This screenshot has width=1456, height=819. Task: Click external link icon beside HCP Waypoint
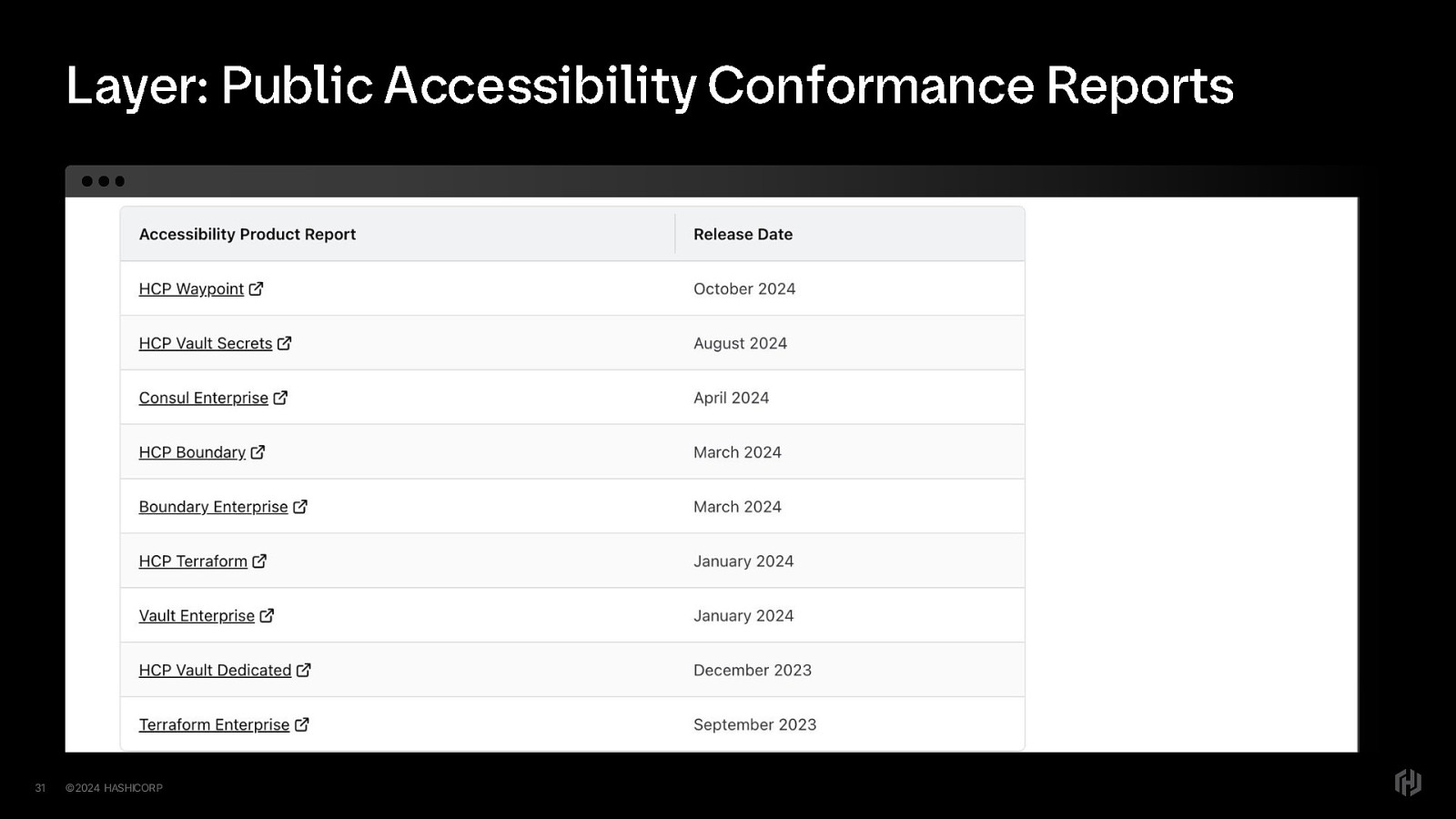[257, 288]
